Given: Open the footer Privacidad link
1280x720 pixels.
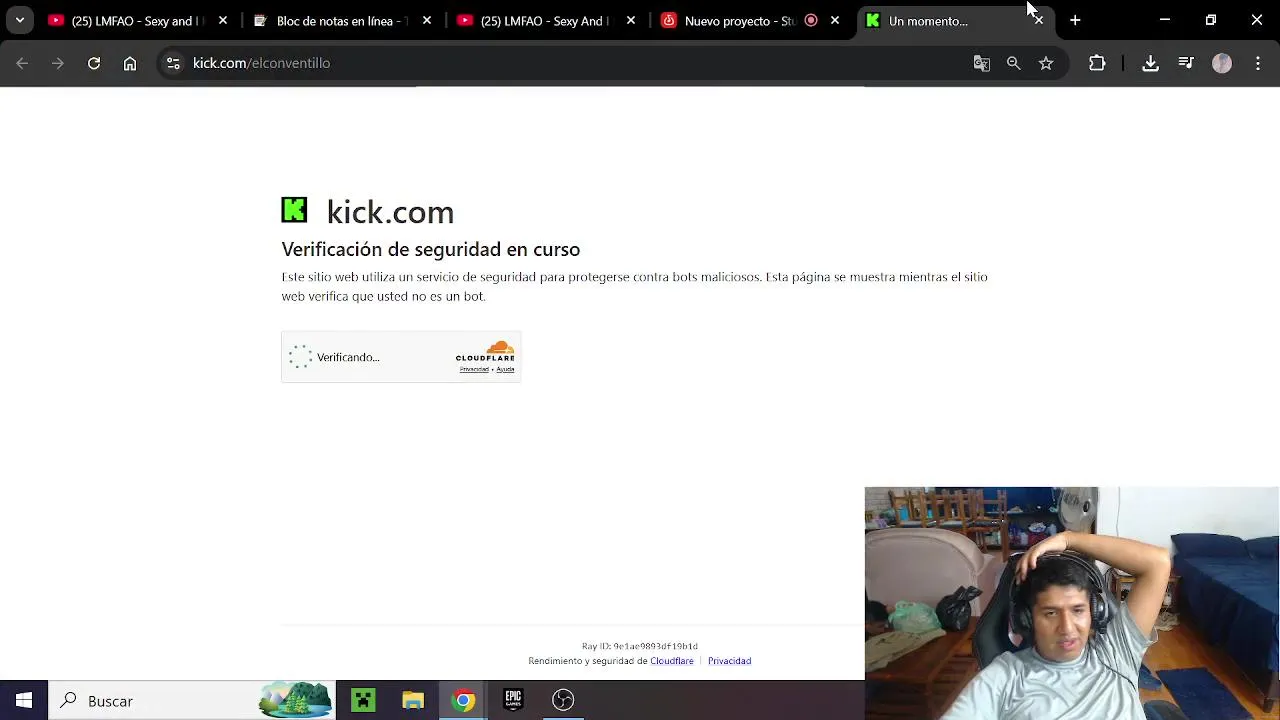Looking at the screenshot, I should point(729,661).
